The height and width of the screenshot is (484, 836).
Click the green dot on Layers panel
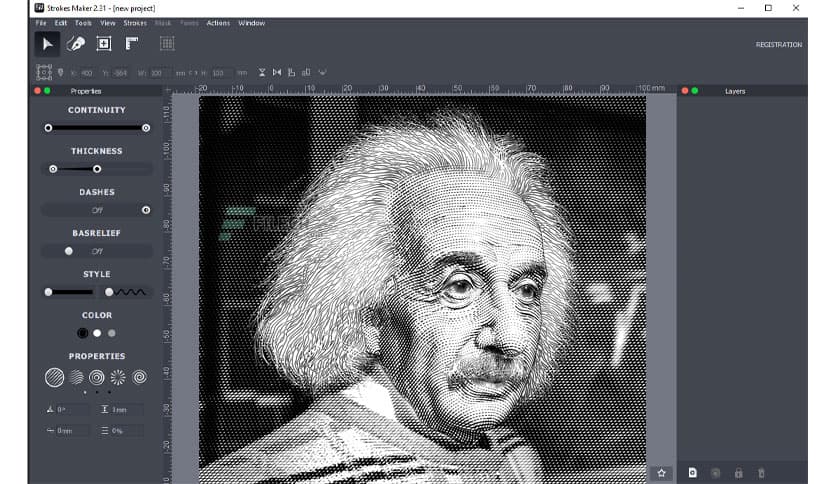coord(695,91)
